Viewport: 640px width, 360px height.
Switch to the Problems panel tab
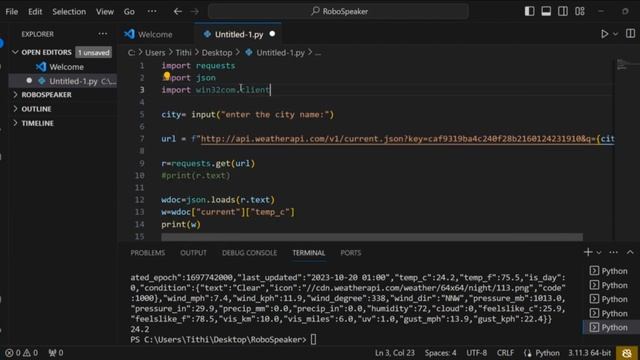[x=148, y=253]
